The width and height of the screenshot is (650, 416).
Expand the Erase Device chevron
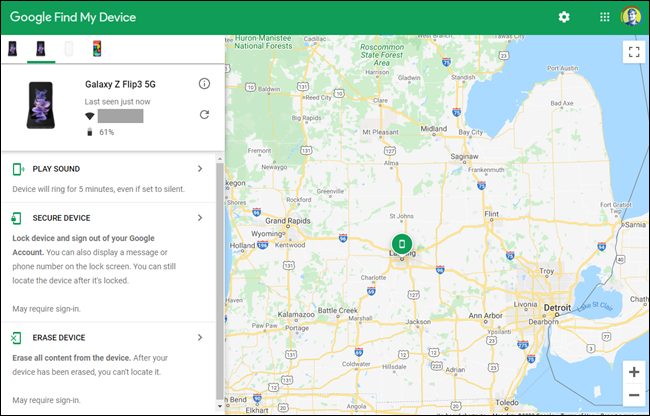[x=200, y=338]
